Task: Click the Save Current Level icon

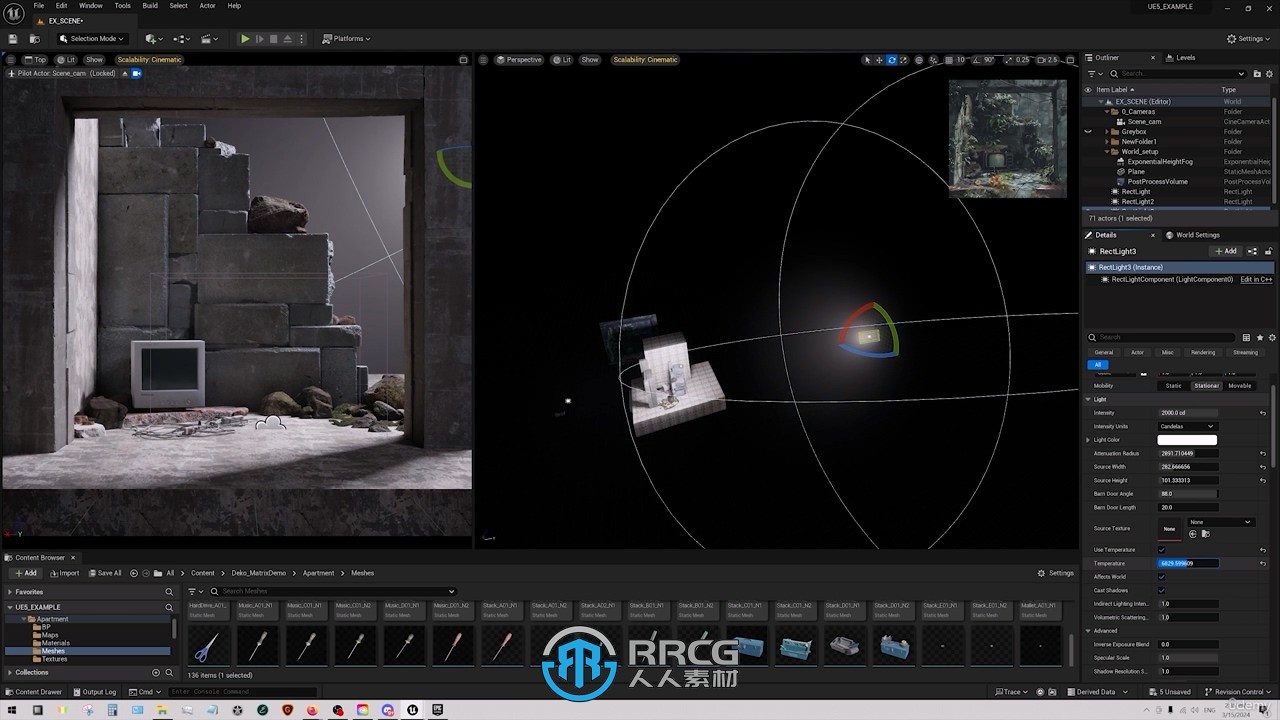Action: click(13, 39)
